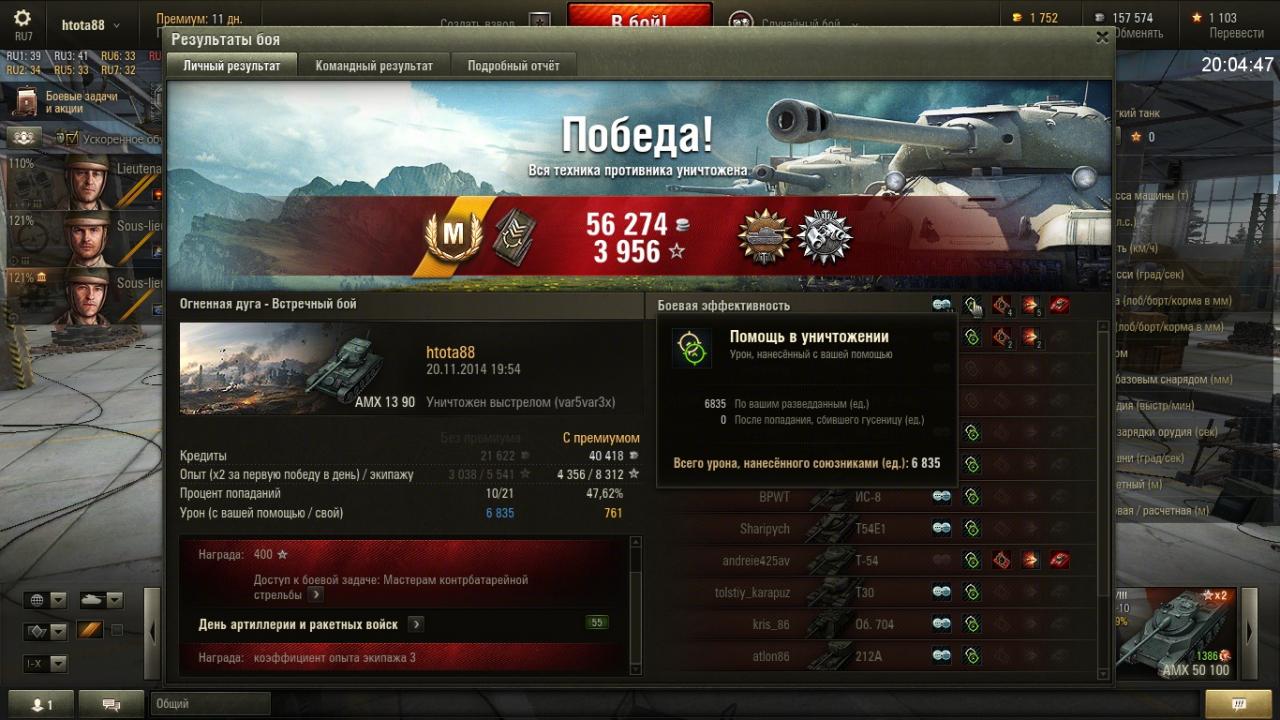Click the critical hits header icon
The width and height of the screenshot is (1280, 720).
tap(1001, 305)
